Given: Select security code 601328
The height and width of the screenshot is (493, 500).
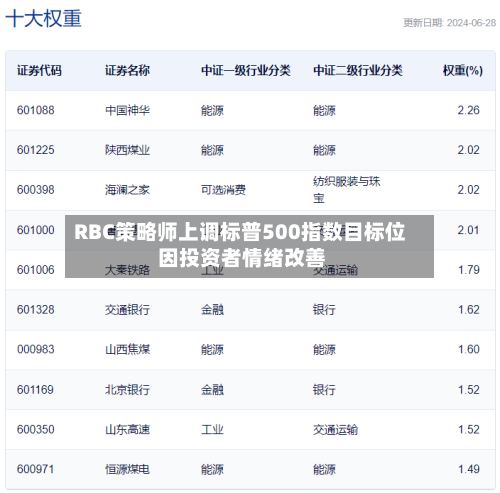Looking at the screenshot, I should coord(36,310).
